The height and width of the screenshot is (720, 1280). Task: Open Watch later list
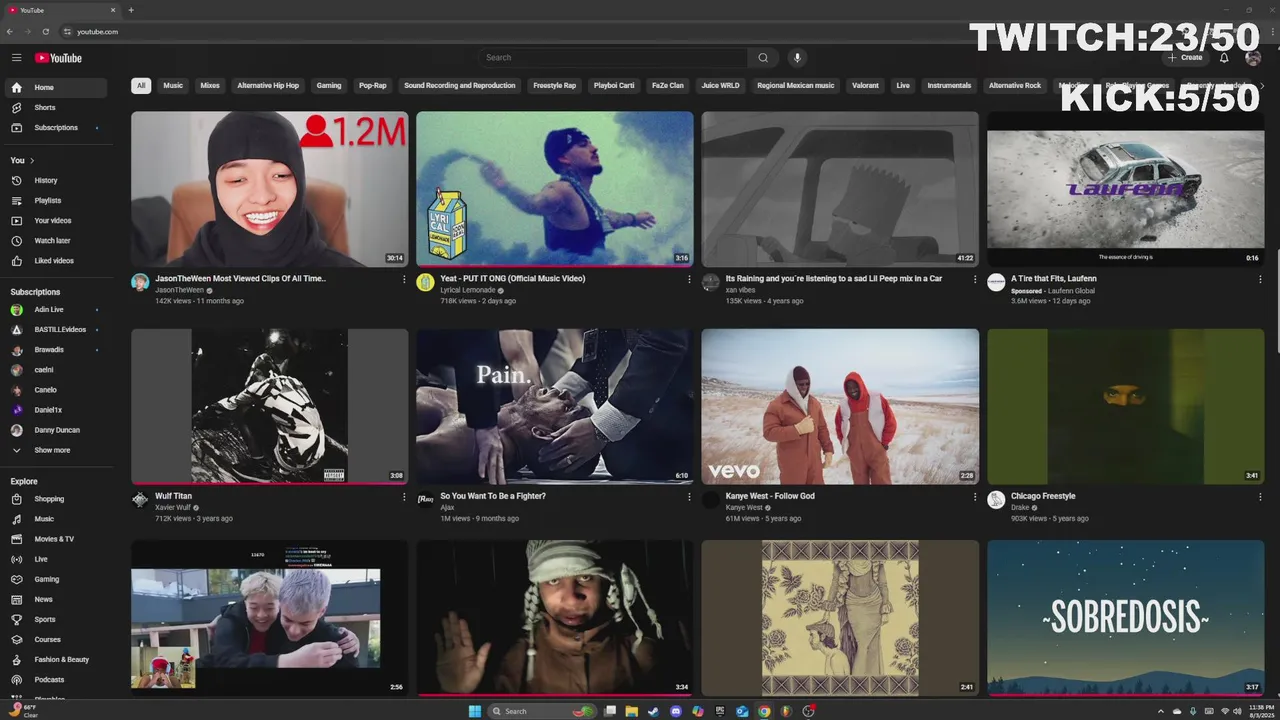pos(55,240)
